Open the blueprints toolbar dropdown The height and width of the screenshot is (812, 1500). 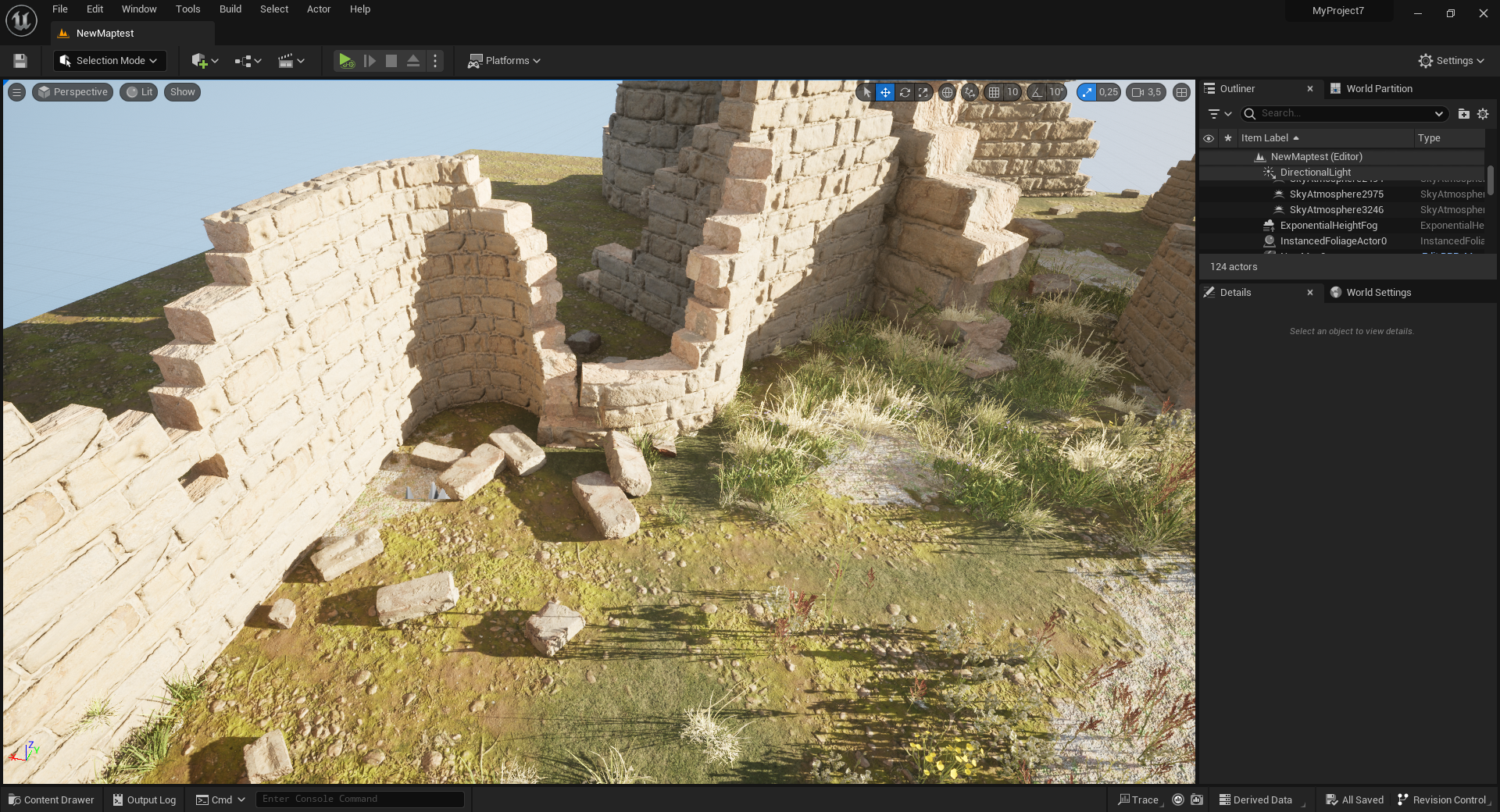point(248,61)
